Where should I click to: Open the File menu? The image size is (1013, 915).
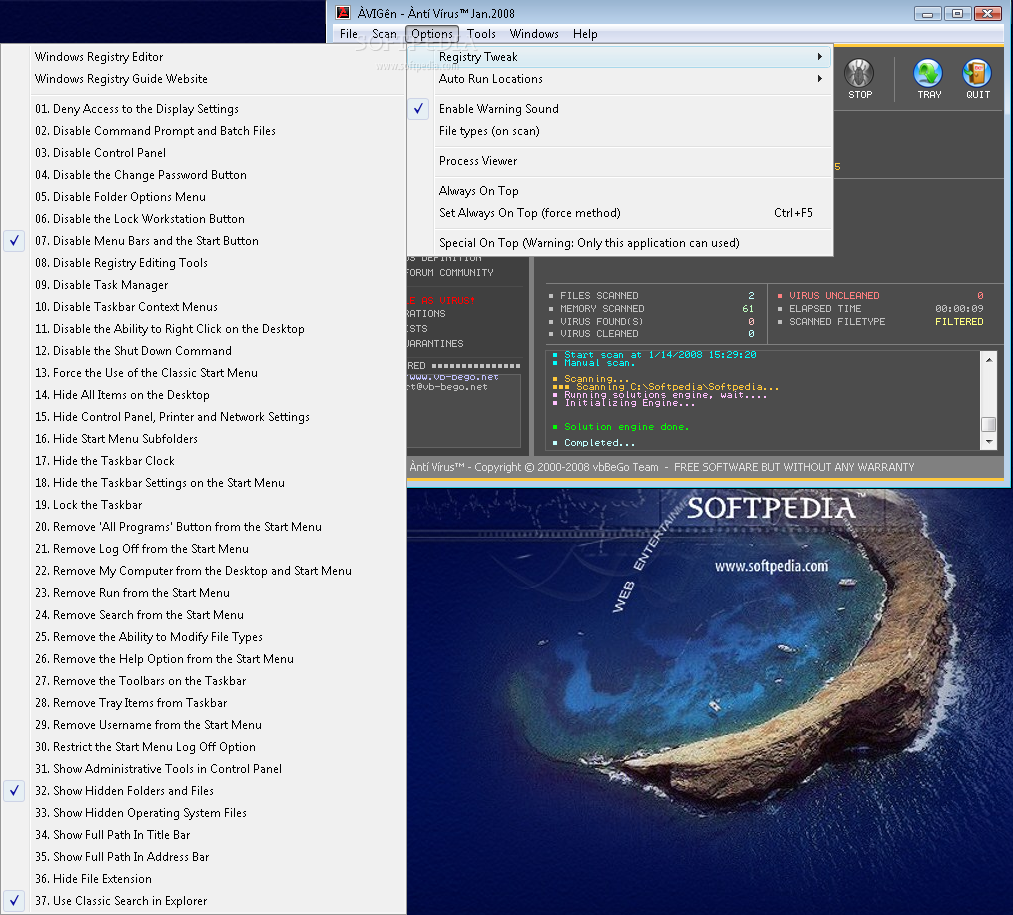(x=349, y=34)
